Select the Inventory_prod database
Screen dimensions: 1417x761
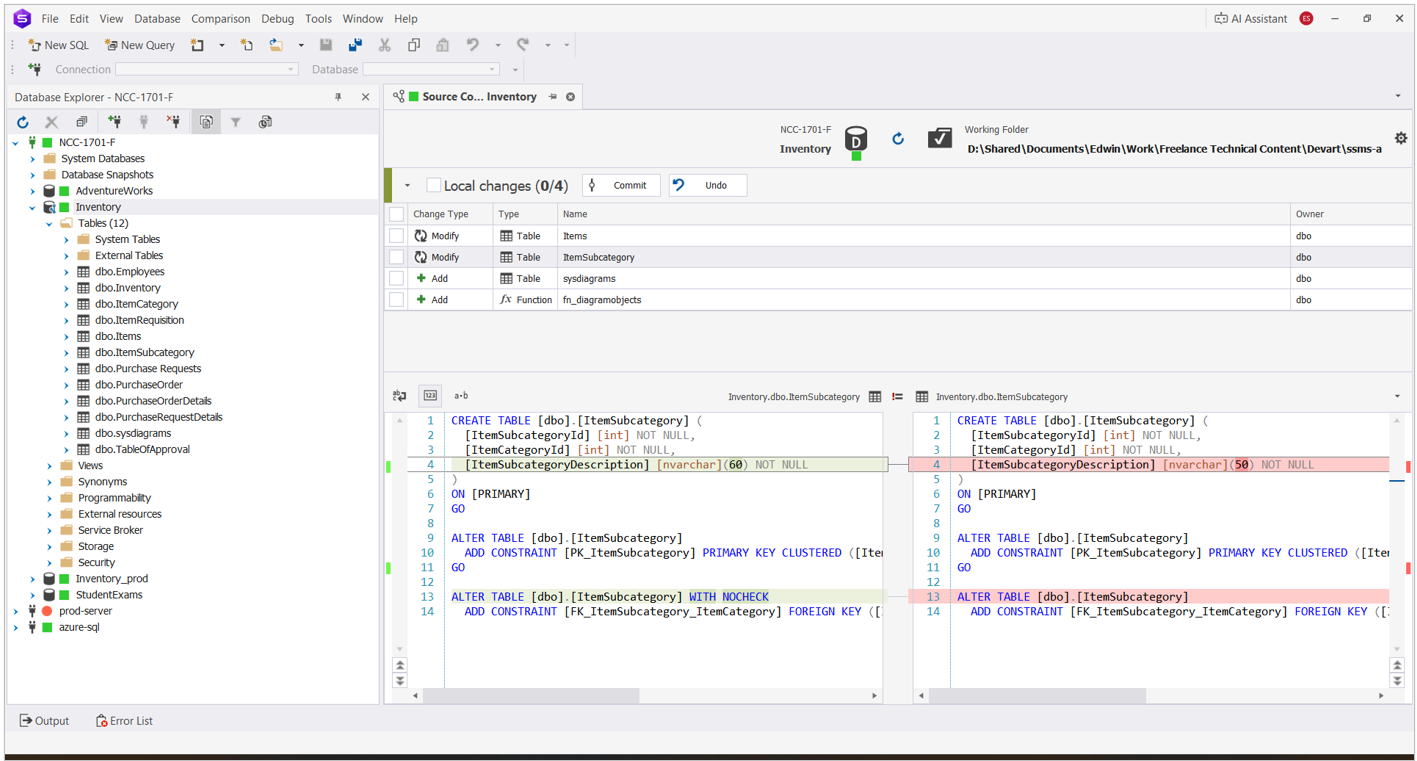tap(112, 579)
